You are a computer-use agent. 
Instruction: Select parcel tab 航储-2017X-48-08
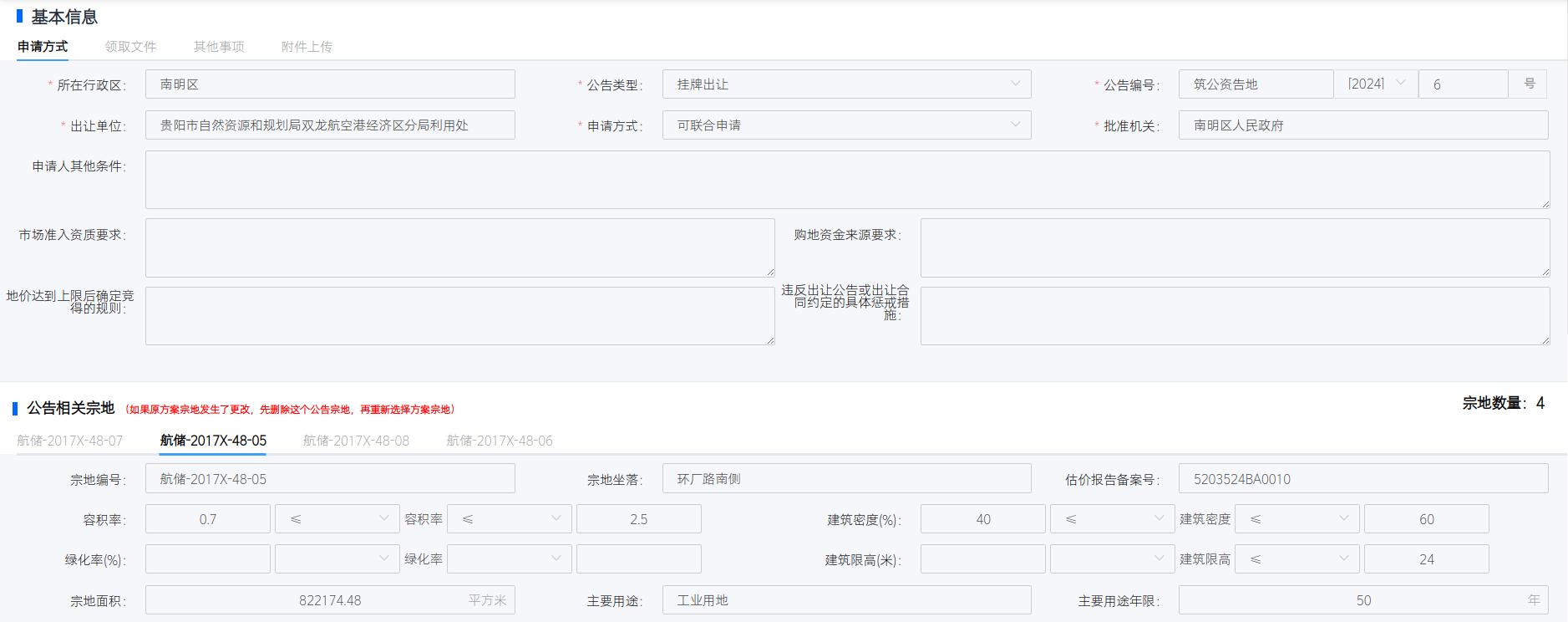click(x=356, y=441)
